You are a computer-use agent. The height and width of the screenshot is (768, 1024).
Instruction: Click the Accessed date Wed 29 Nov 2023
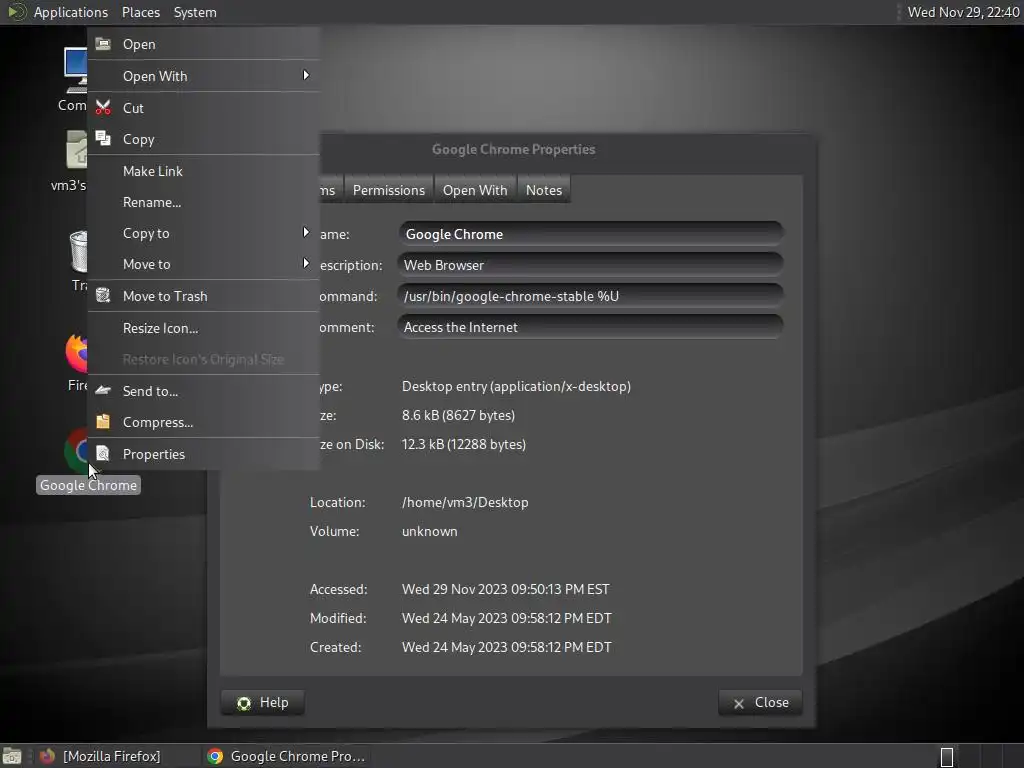pos(505,588)
